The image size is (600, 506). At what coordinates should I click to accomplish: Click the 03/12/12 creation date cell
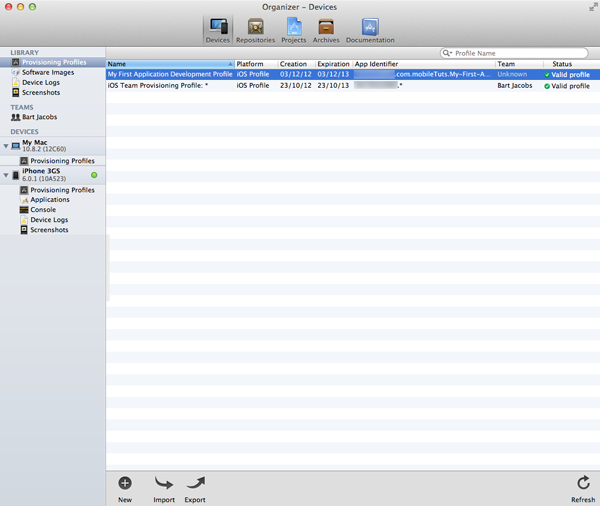click(295, 74)
